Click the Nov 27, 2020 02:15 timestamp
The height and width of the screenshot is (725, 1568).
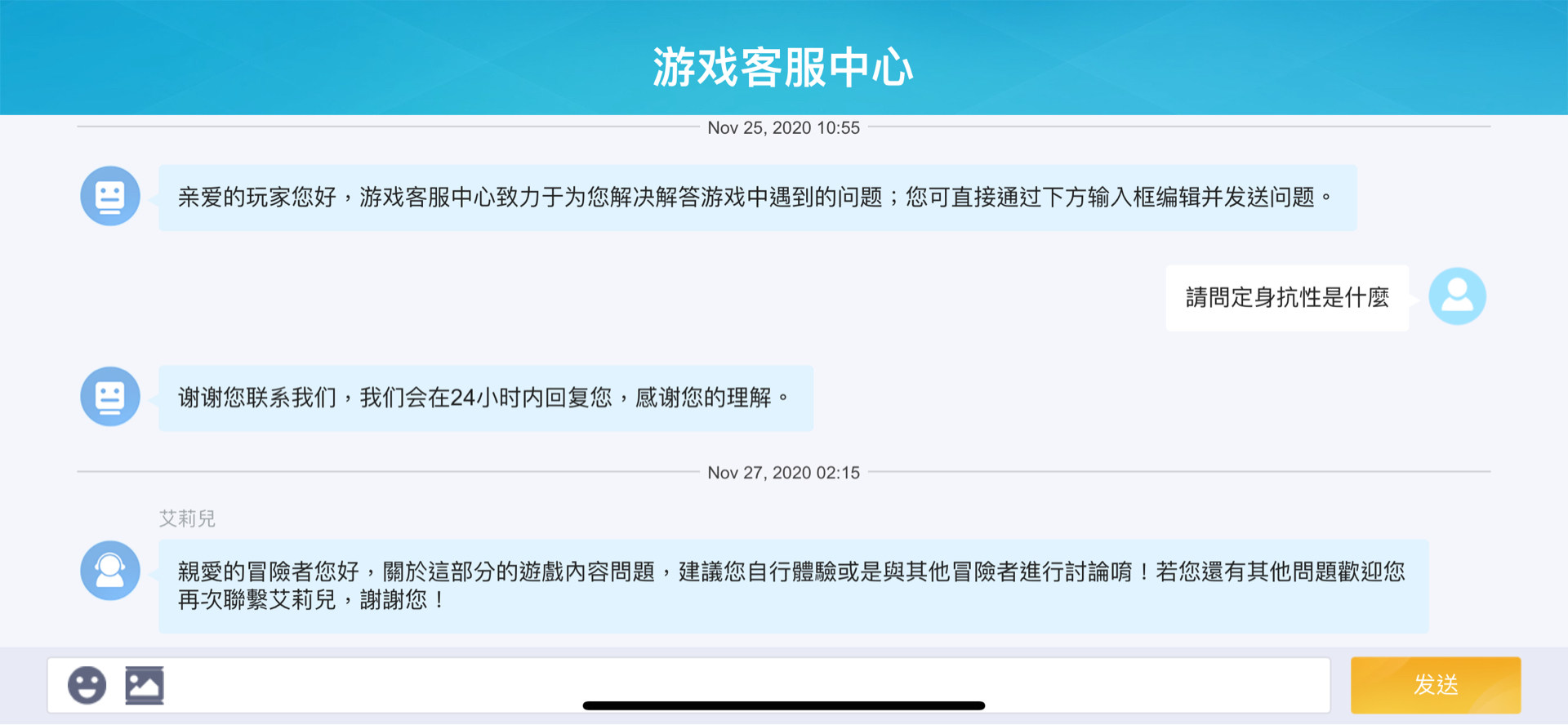click(783, 473)
